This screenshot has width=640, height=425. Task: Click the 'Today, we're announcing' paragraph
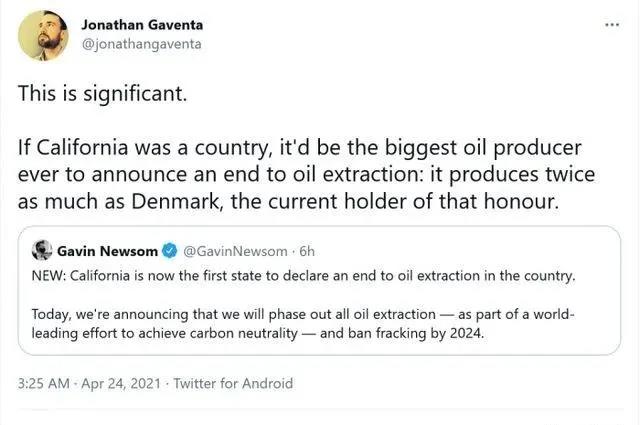pyautogui.click(x=300, y=324)
